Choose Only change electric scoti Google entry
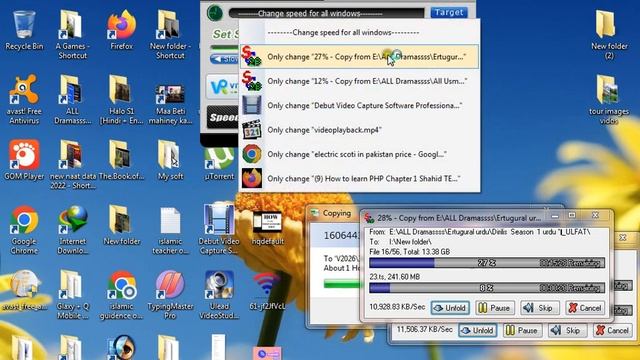The height and width of the screenshot is (360, 640). pos(360,154)
